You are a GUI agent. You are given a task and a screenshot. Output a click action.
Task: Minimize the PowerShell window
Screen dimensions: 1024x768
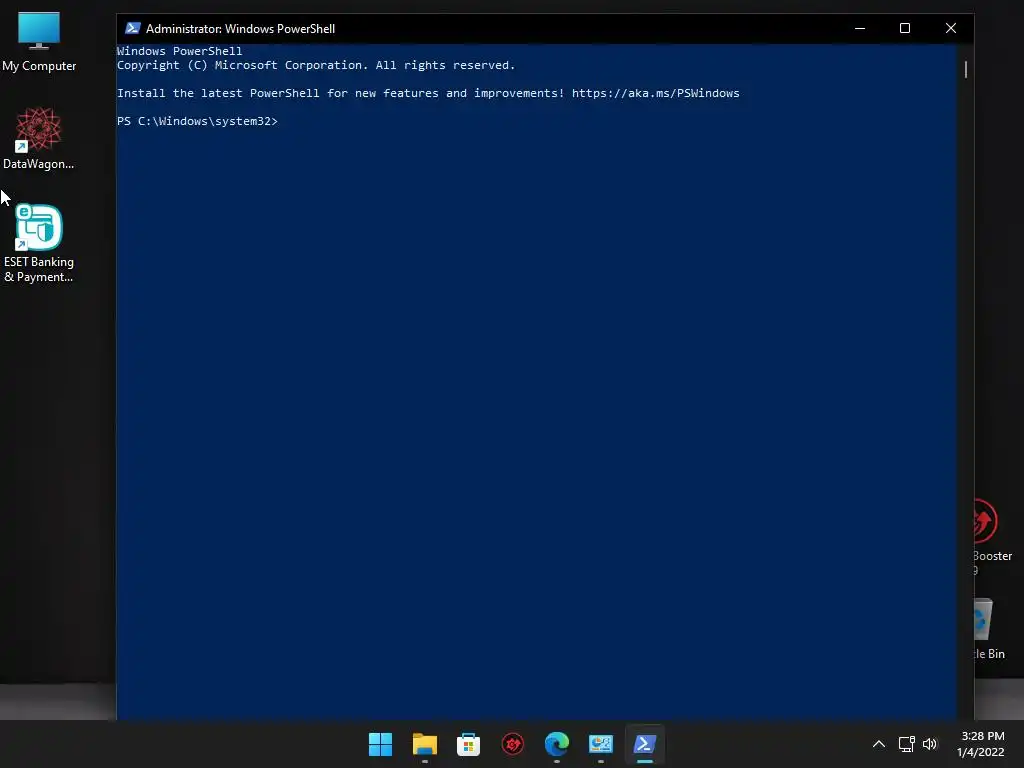[860, 28]
